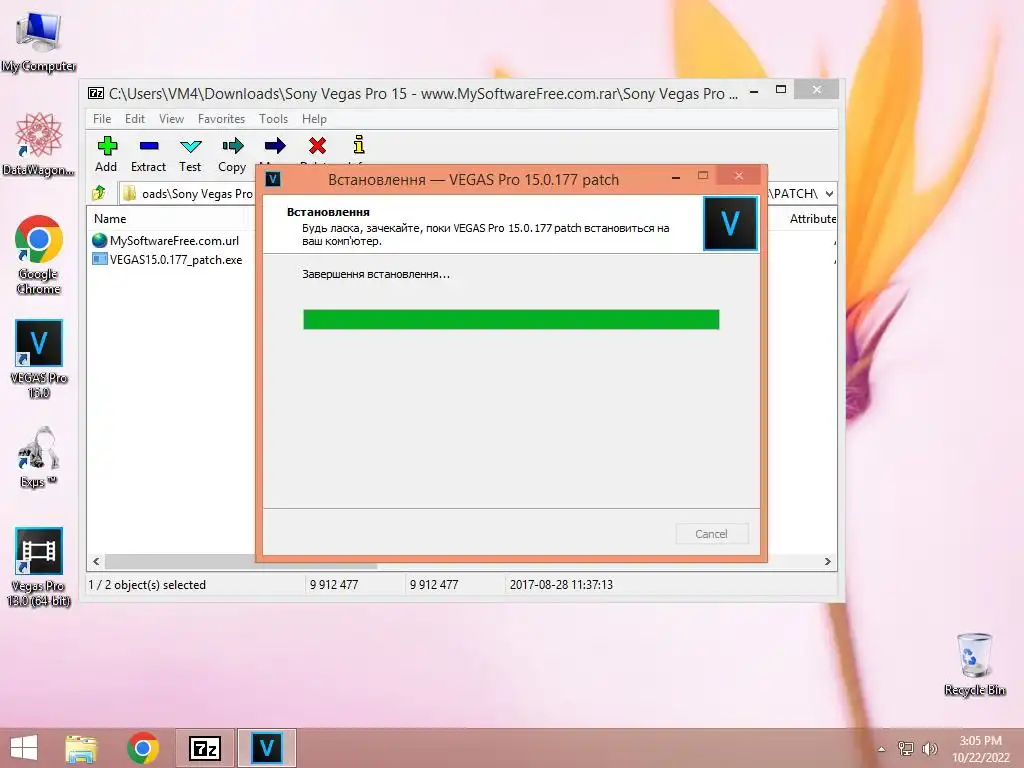
Task: Sort by the Attributes column header
Action: pyautogui.click(x=812, y=219)
